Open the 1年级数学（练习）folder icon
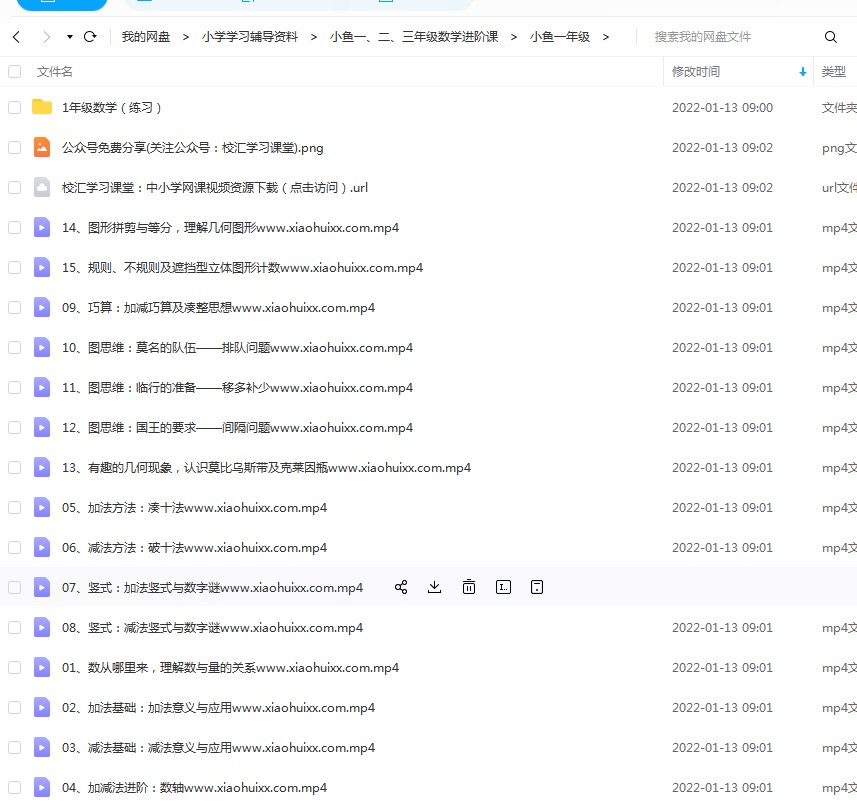The width and height of the screenshot is (857, 809). [x=42, y=107]
